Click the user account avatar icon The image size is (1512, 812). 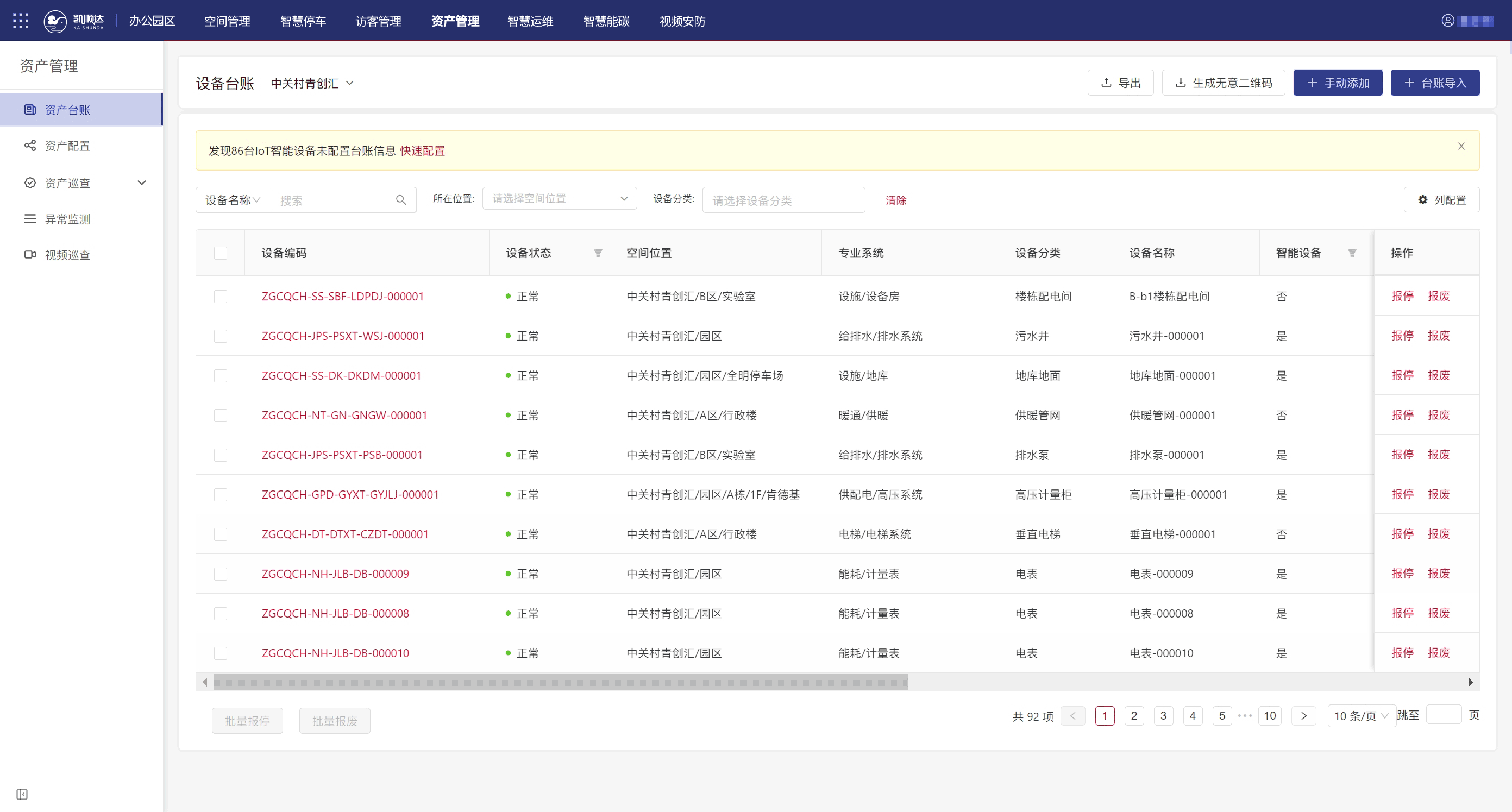pos(1447,21)
